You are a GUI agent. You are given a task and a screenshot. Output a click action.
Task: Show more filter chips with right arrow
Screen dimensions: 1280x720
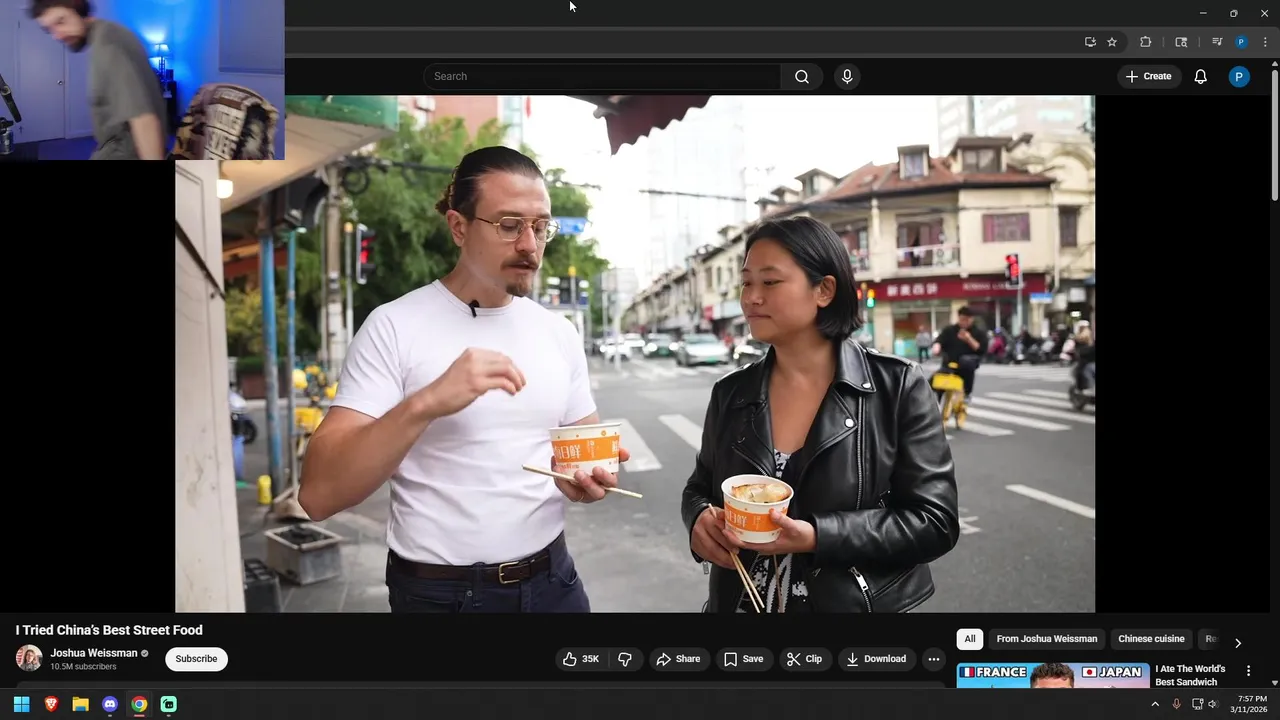[x=1238, y=643]
